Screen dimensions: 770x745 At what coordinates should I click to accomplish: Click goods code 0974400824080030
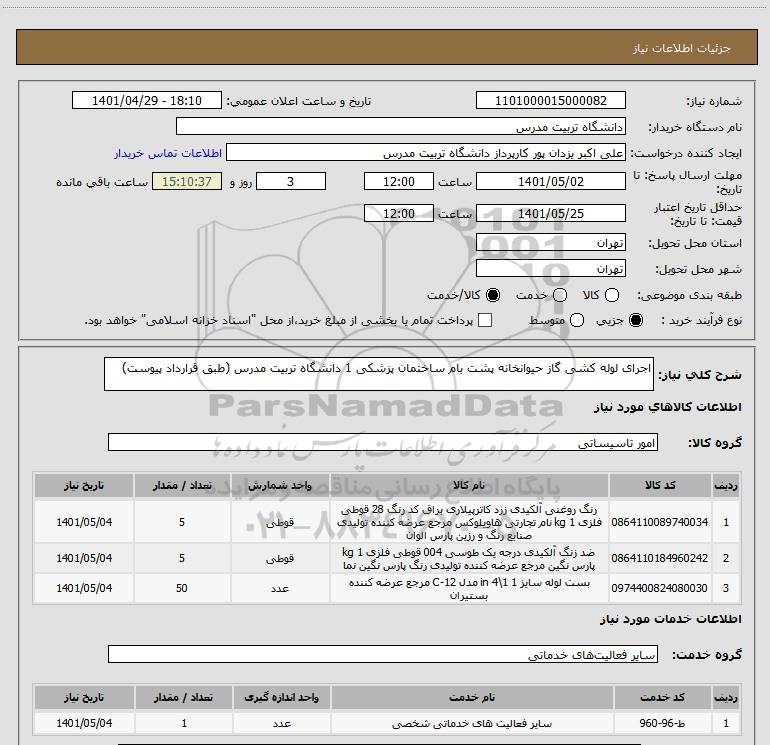660,588
